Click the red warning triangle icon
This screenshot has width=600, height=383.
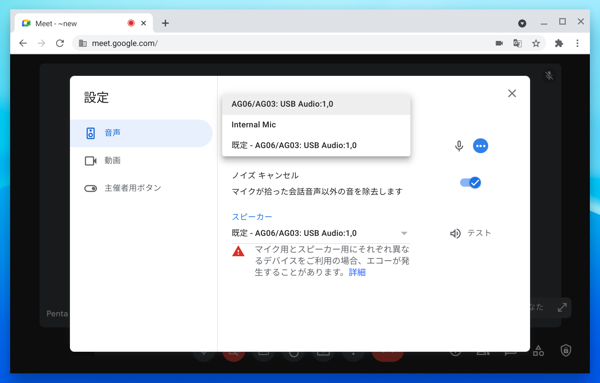tap(238, 251)
